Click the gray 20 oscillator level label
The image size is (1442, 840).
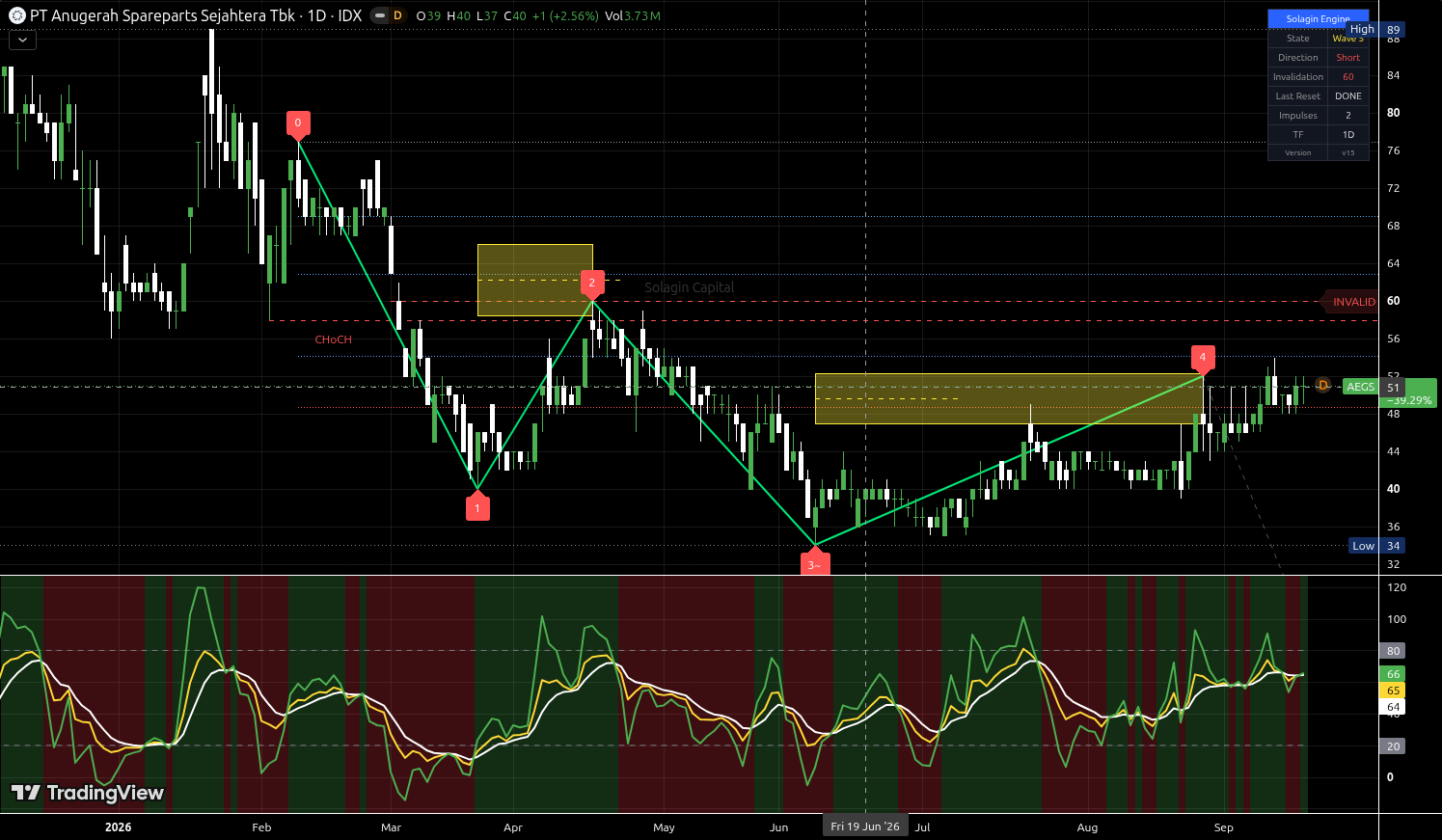click(1393, 746)
